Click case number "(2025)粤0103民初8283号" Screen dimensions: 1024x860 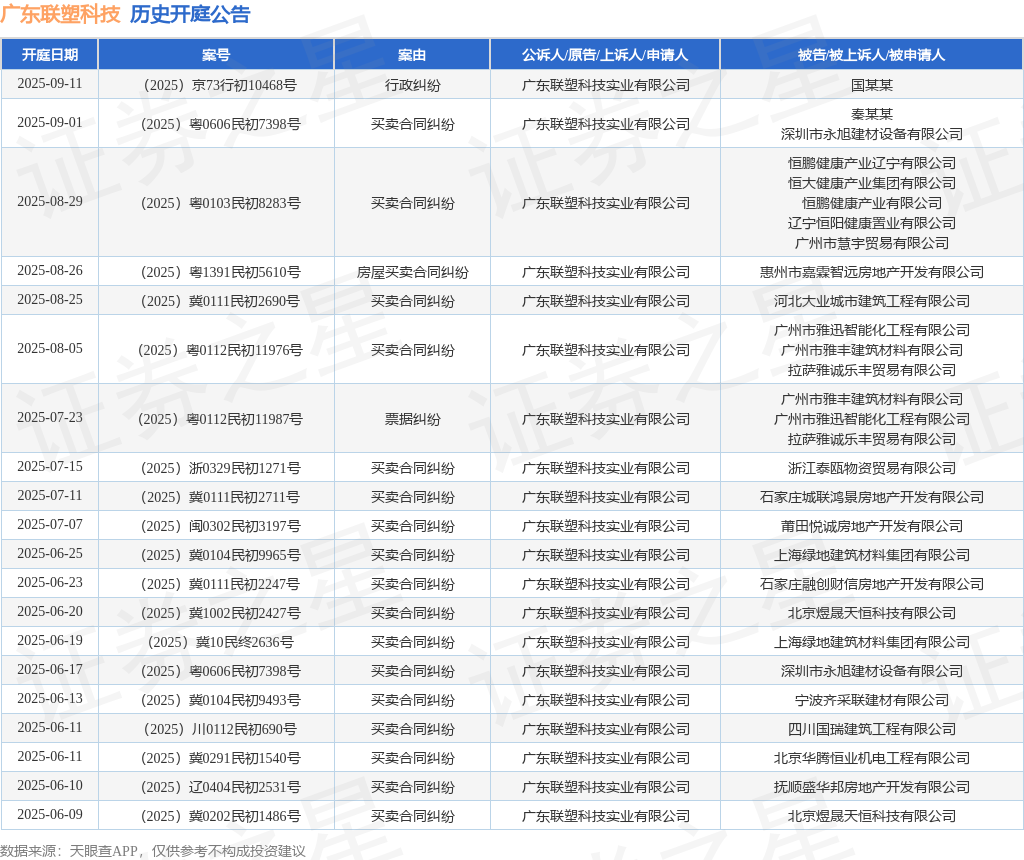[x=220, y=203]
